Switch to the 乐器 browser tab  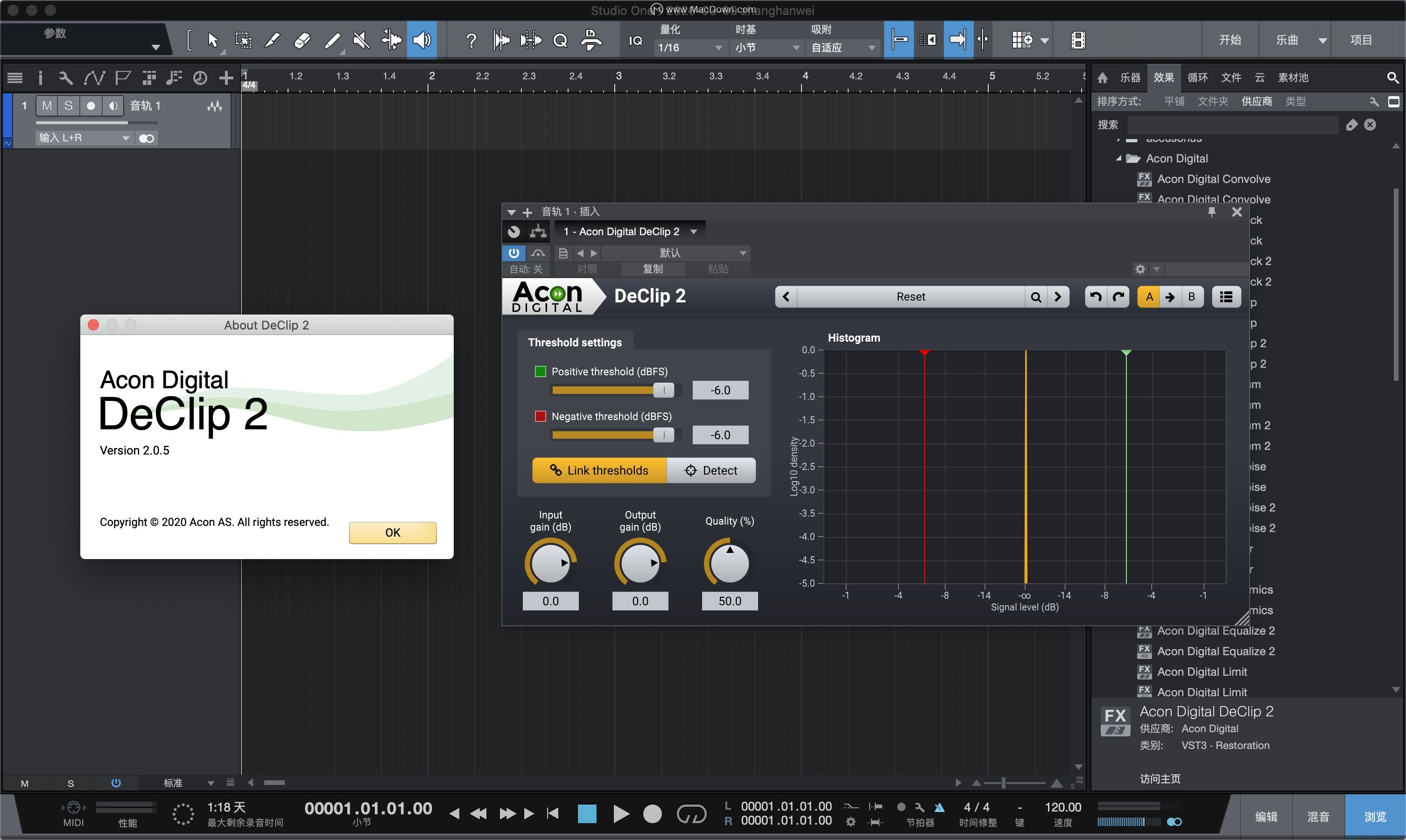1130,77
